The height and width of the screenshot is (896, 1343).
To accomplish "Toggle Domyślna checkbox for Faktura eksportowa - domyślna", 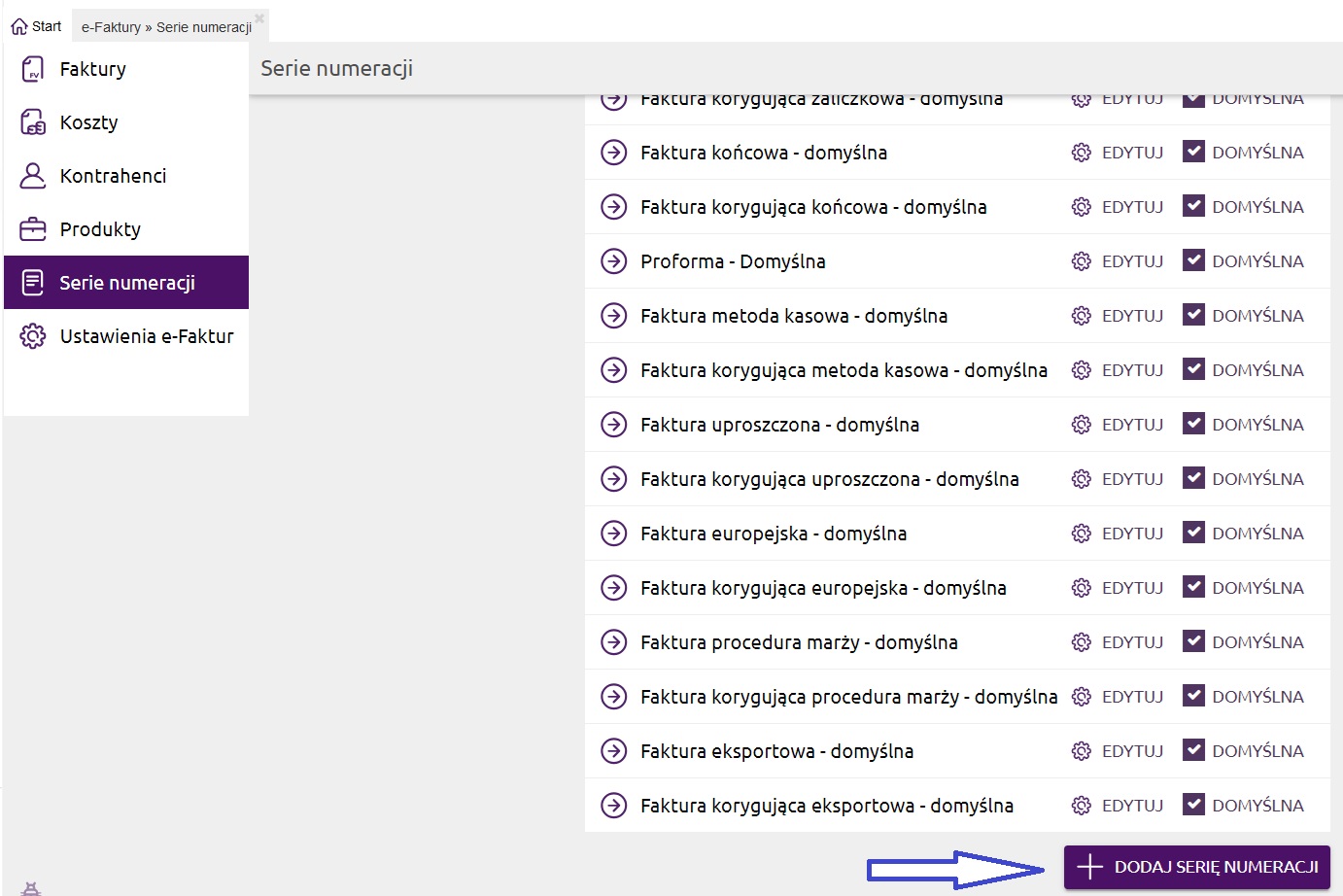I will click(x=1194, y=750).
